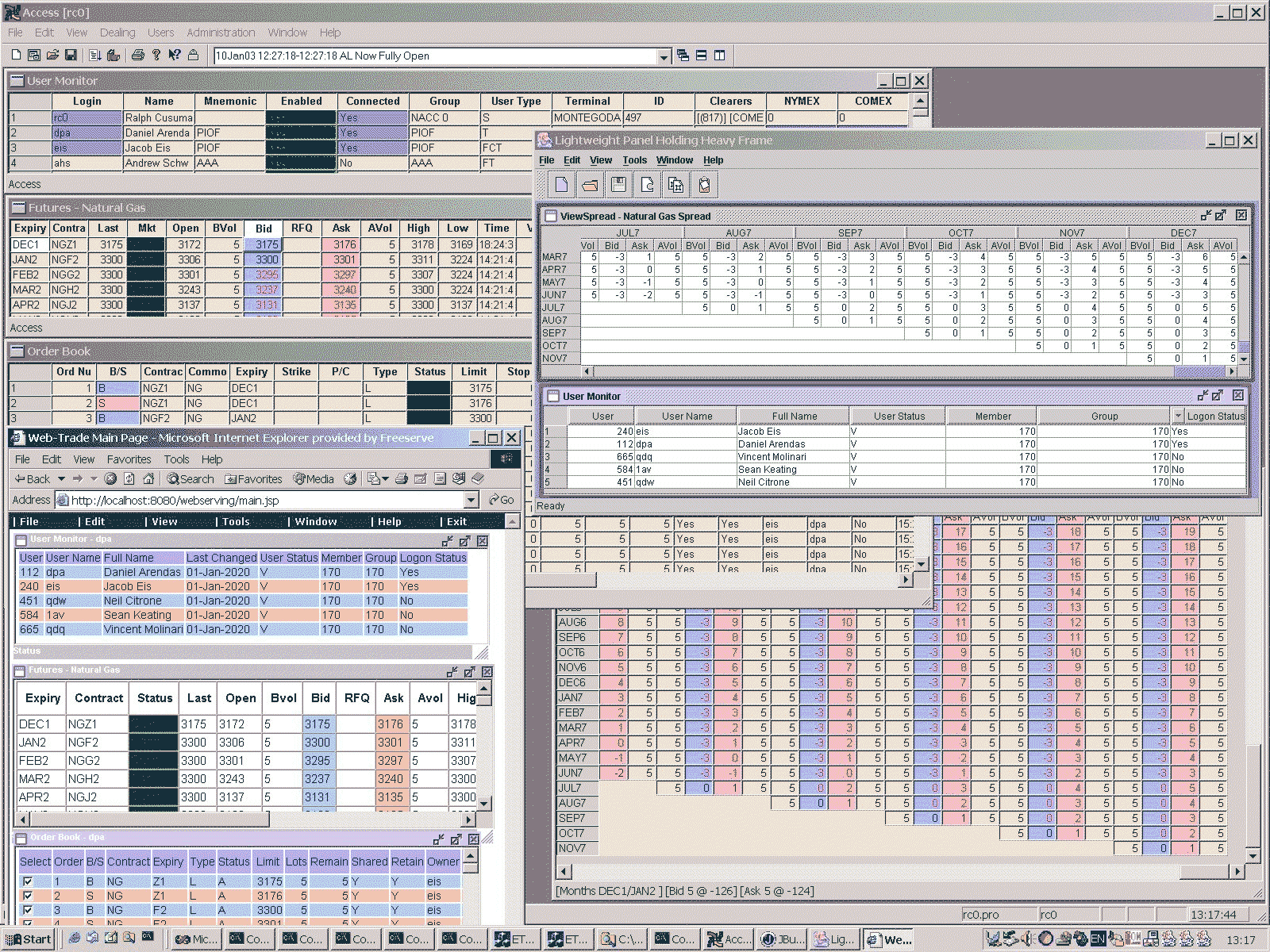This screenshot has width=1270, height=952.
Task: Expand the market status message dropdown
Action: click(x=664, y=56)
